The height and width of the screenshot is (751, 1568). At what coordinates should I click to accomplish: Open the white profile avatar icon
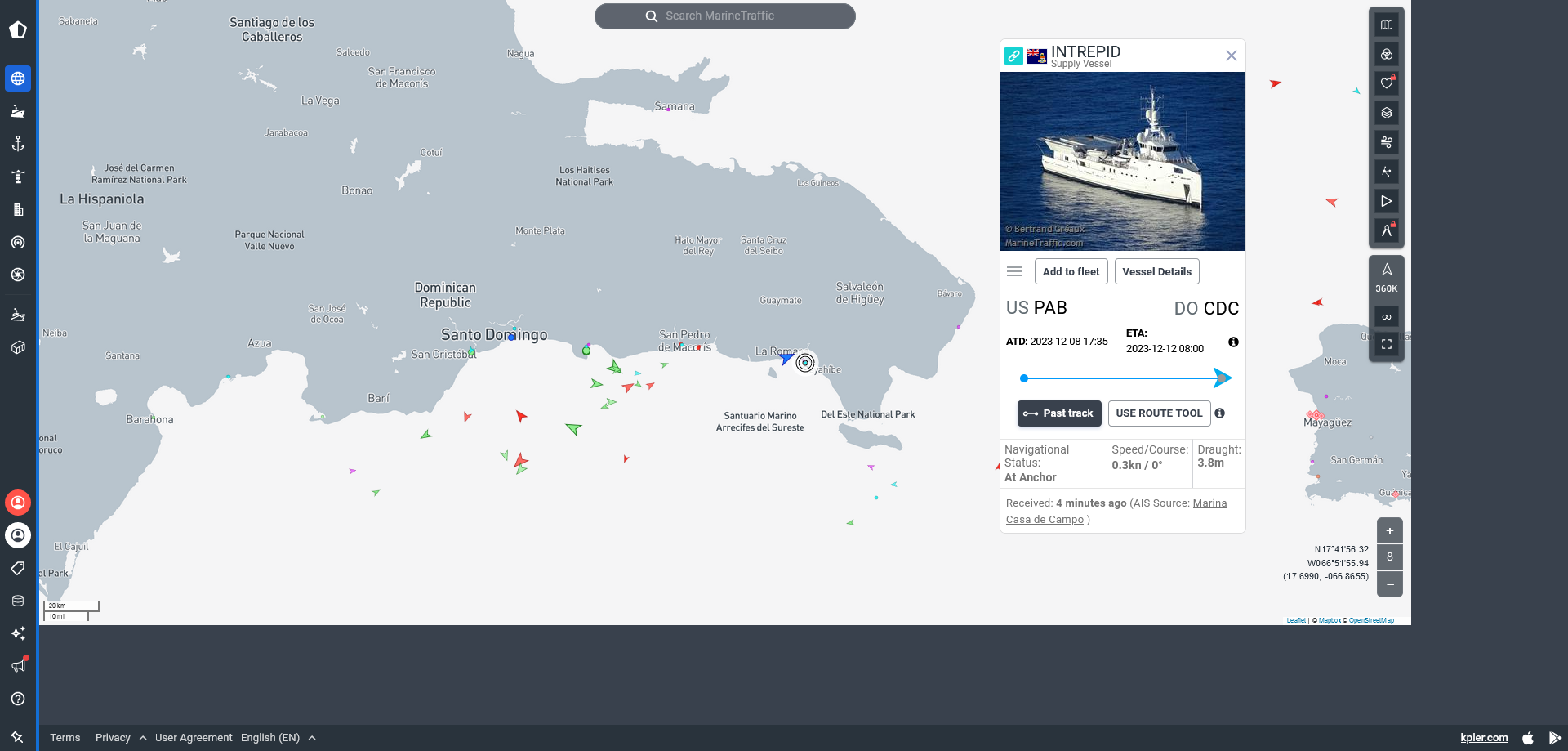(x=18, y=535)
